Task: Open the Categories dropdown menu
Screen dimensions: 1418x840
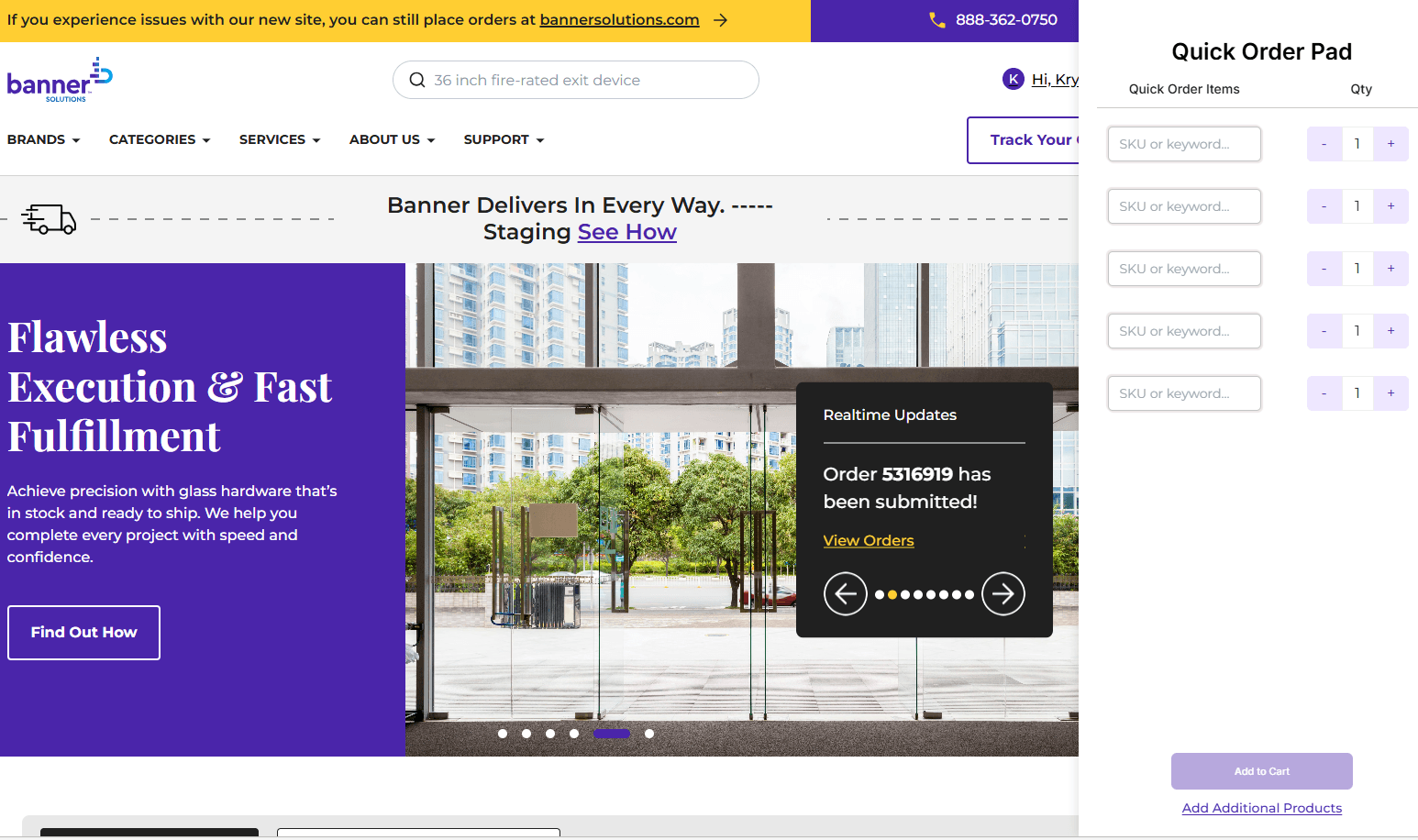Action: (160, 139)
